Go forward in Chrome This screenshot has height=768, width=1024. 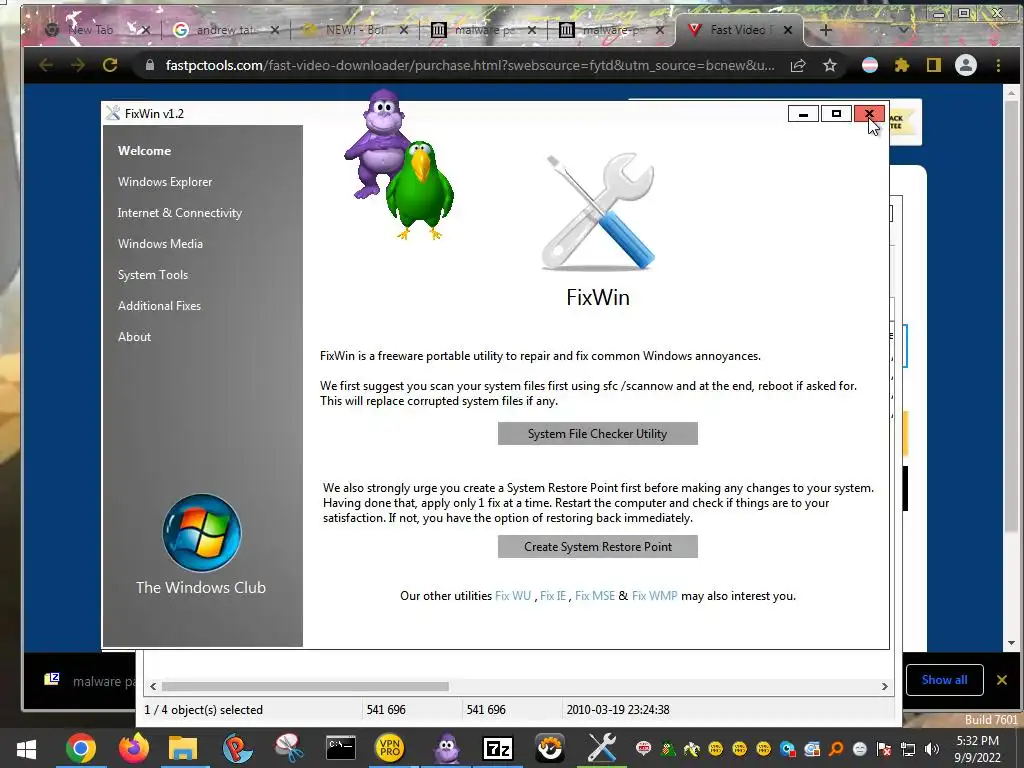(x=78, y=65)
